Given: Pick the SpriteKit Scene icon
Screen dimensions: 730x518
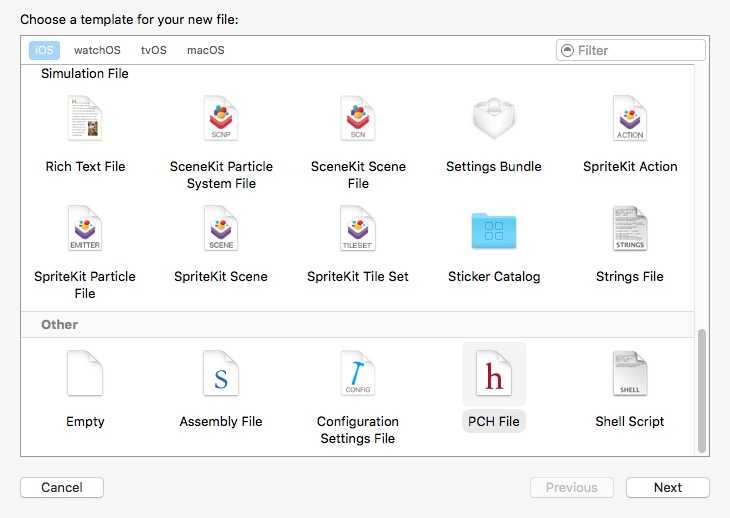Looking at the screenshot, I should [x=221, y=229].
